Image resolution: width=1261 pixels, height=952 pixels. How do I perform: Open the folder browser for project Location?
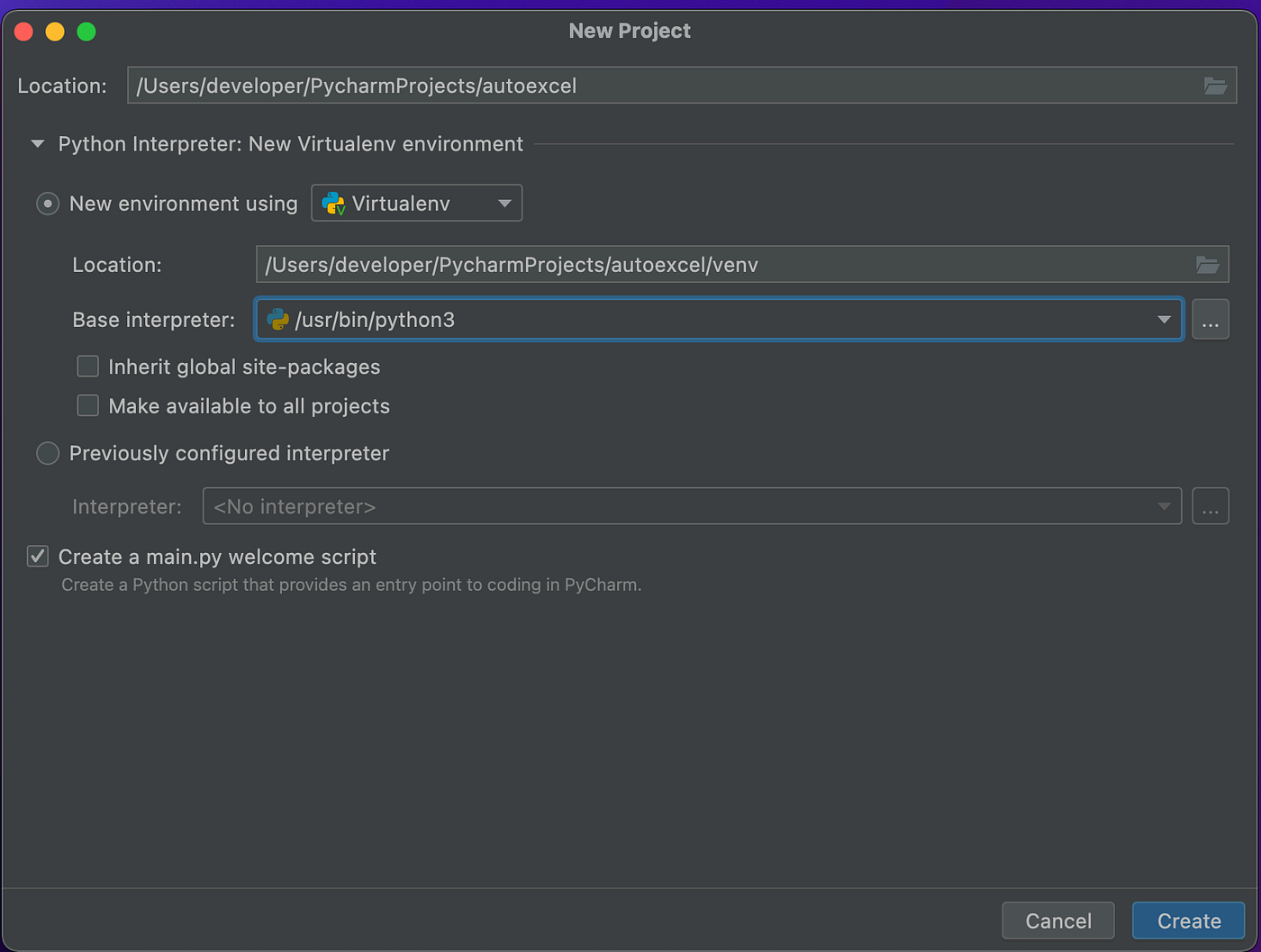pos(1216,86)
